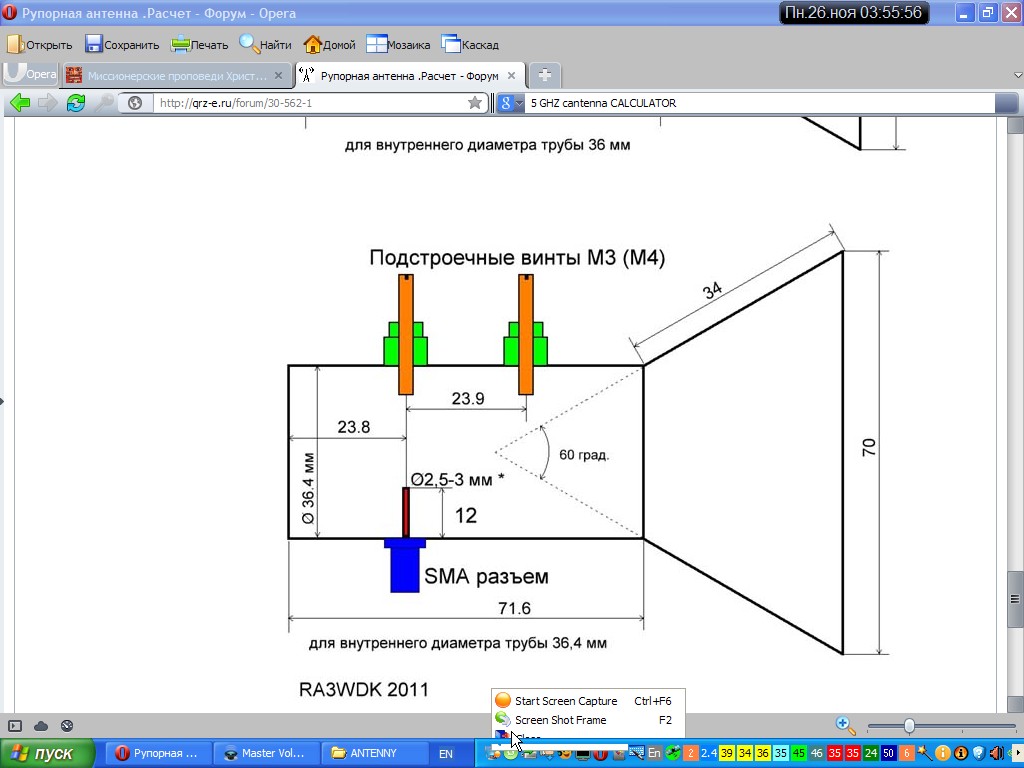Click the search field with 5 GHZ cantenna

(x=761, y=103)
